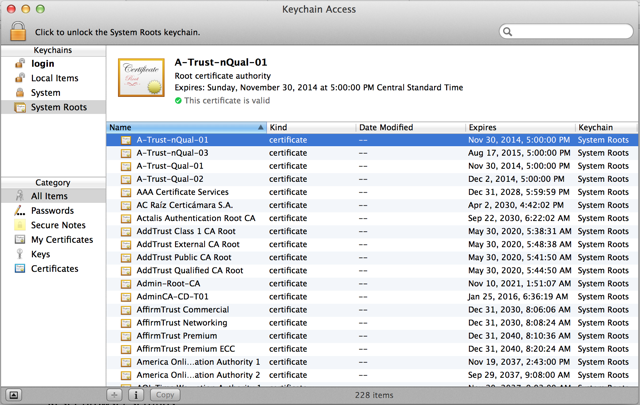Select AffirmTrust Commercial row

pos(372,310)
